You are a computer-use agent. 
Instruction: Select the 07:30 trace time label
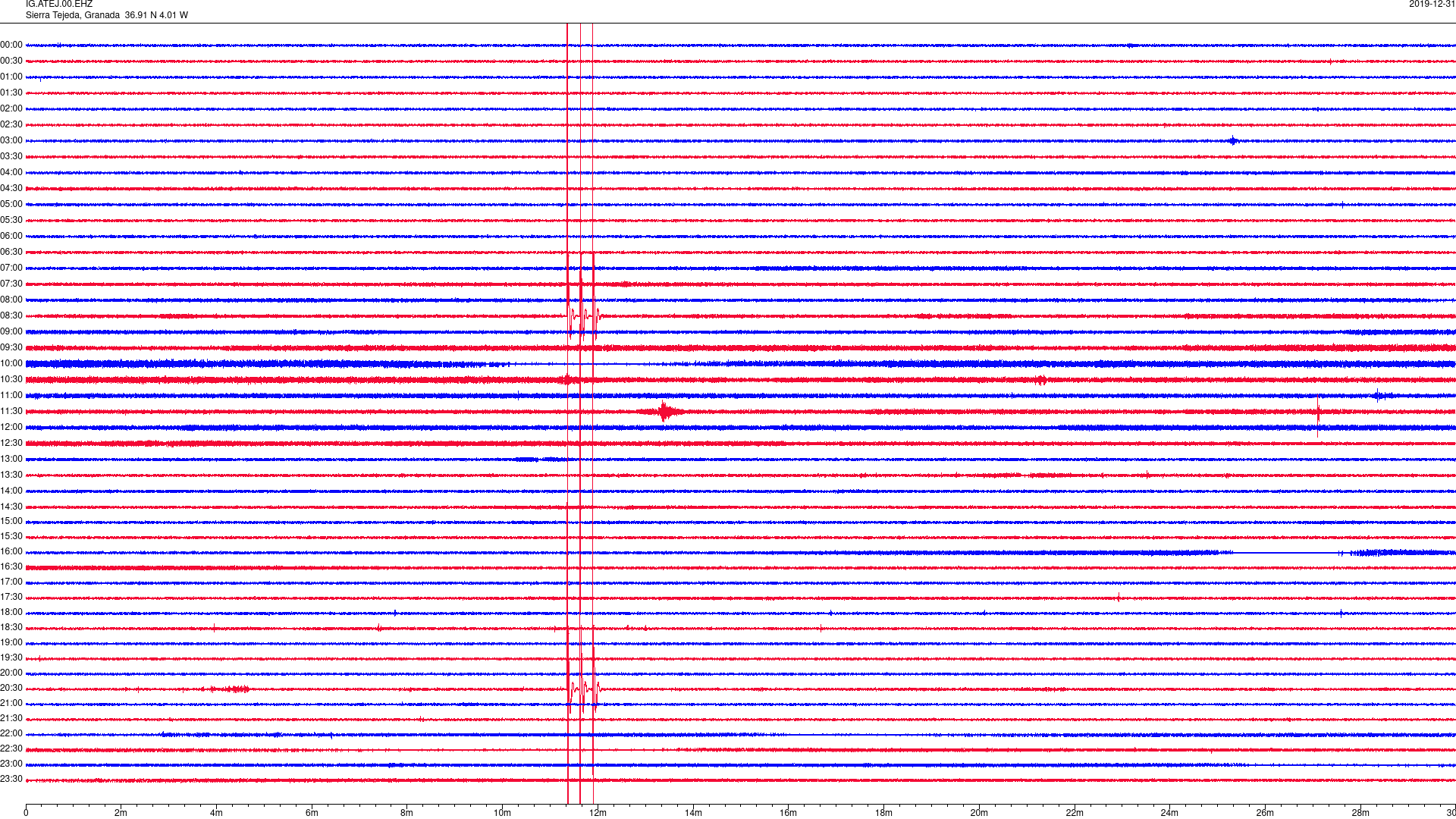click(x=11, y=284)
